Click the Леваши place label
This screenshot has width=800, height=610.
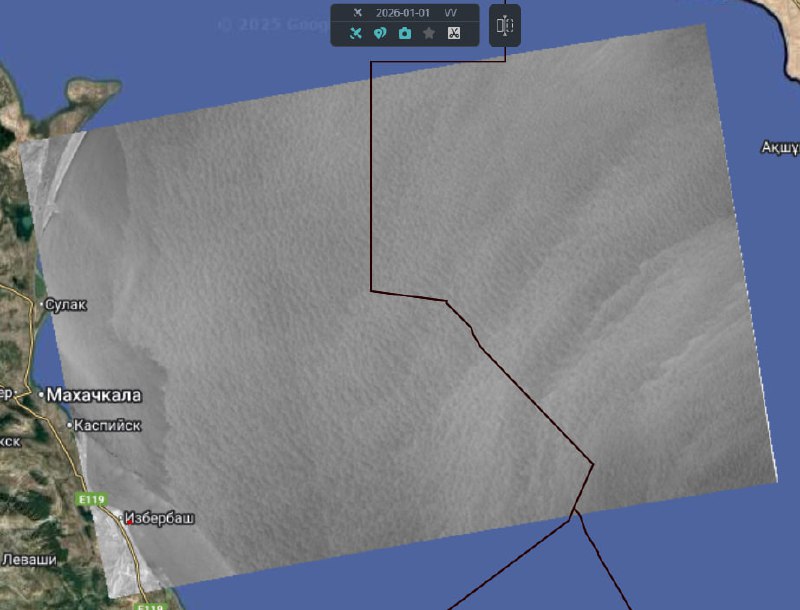[29, 560]
